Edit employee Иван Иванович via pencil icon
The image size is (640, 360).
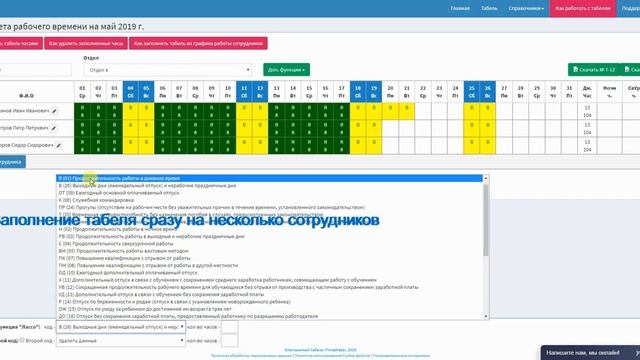point(55,111)
